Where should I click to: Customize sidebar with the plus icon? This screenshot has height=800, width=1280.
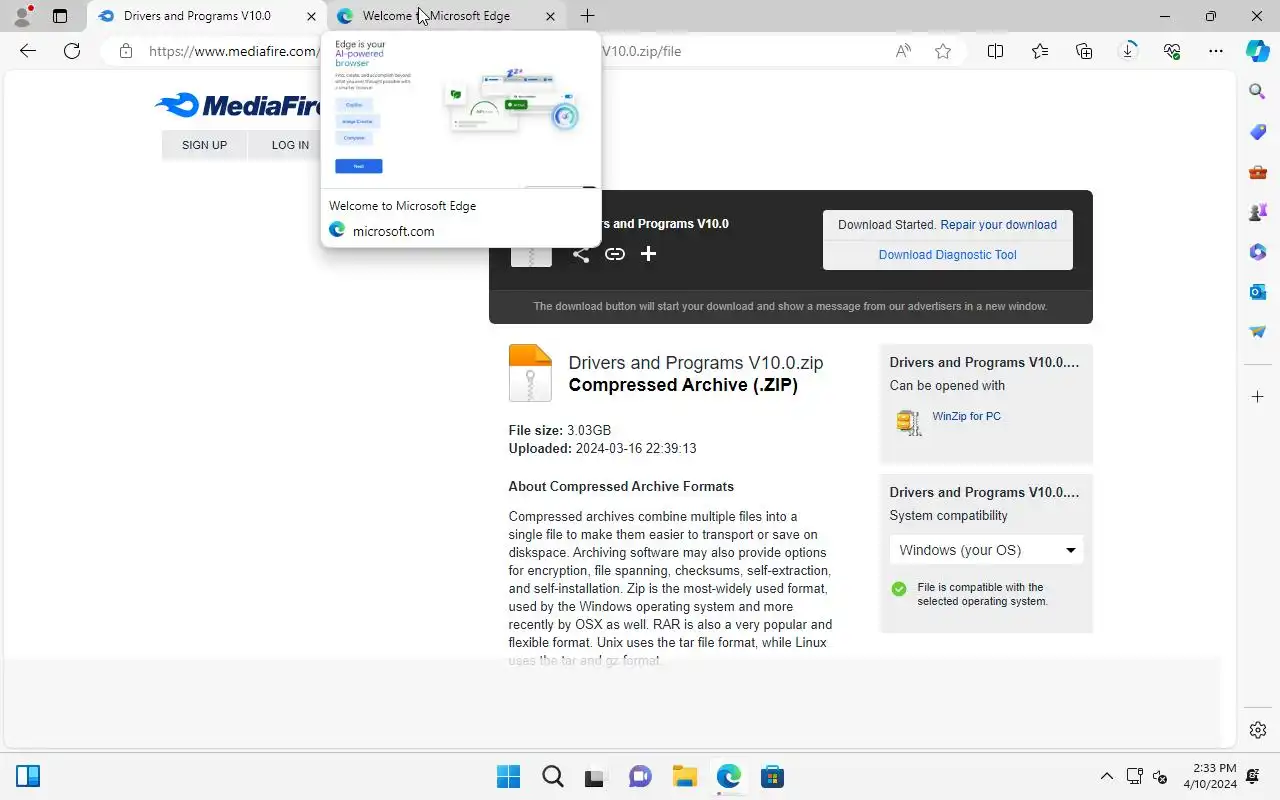coord(1258,397)
